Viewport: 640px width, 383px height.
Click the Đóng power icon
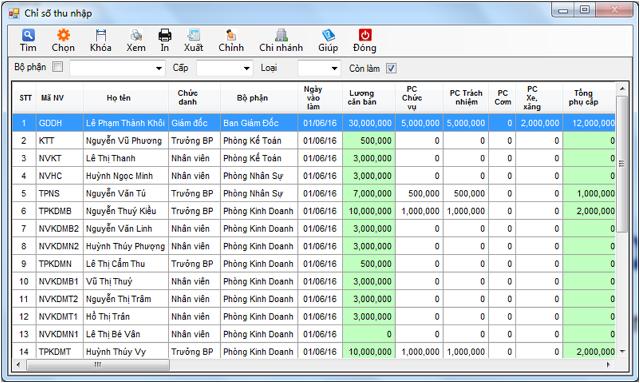point(365,35)
